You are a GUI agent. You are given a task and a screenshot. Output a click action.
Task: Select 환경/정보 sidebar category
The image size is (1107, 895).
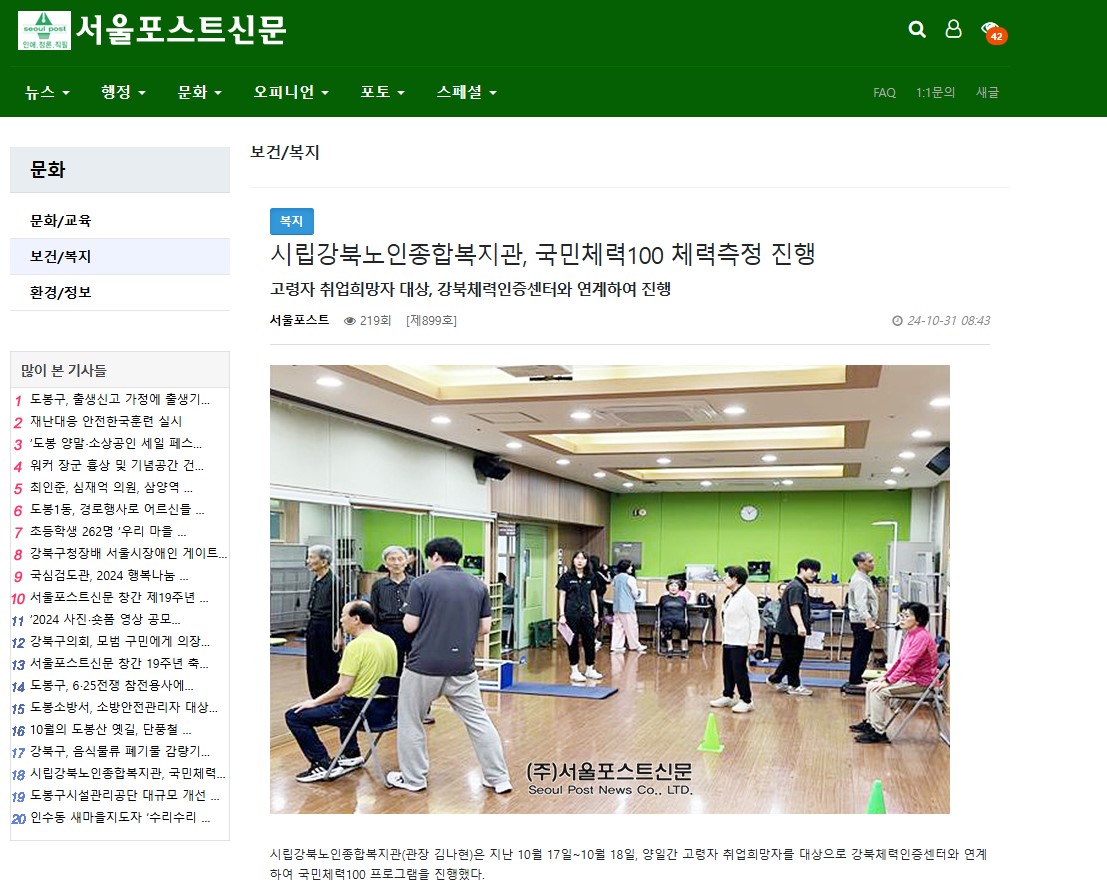point(60,292)
